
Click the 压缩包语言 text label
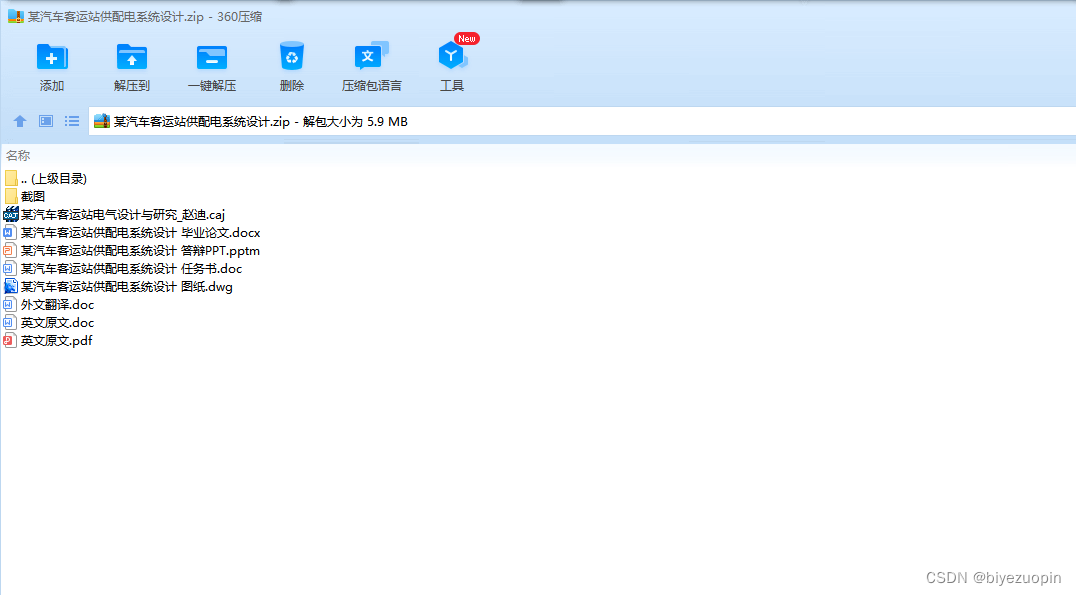click(372, 86)
